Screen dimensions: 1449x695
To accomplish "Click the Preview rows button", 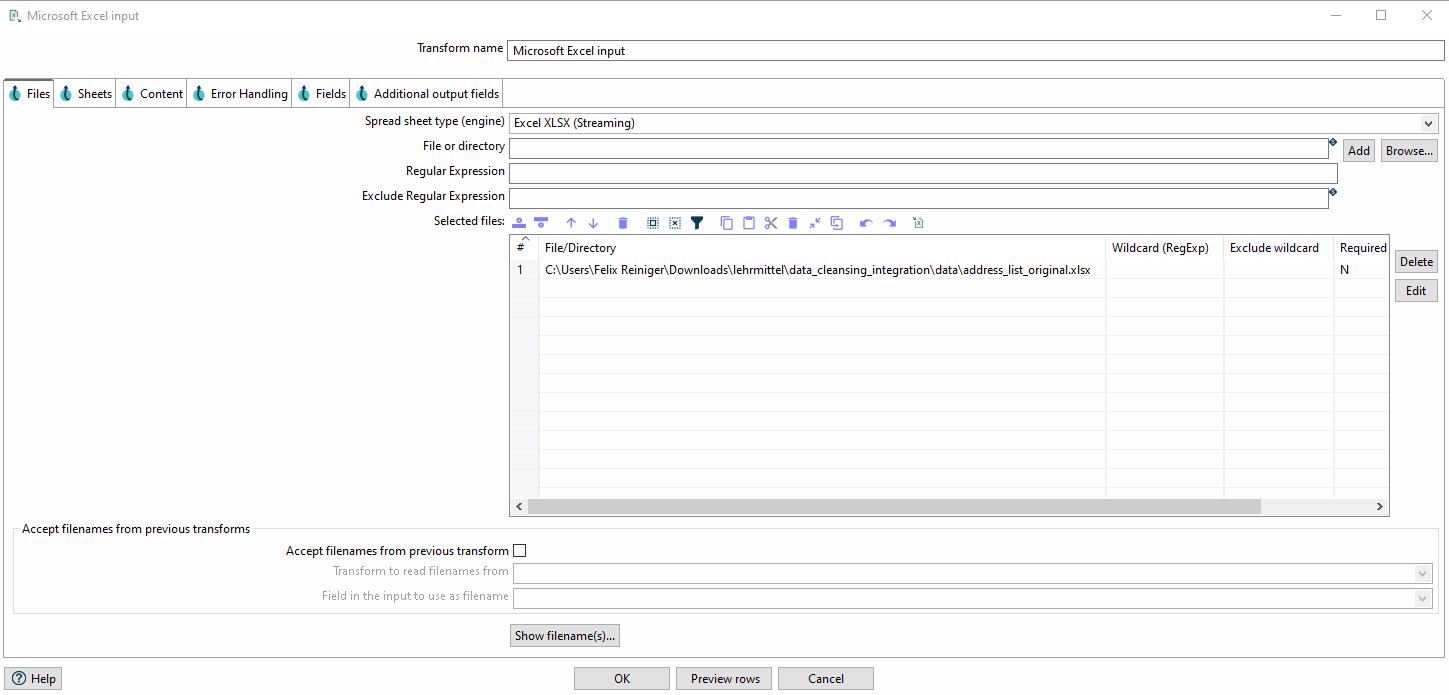I will [x=723, y=678].
